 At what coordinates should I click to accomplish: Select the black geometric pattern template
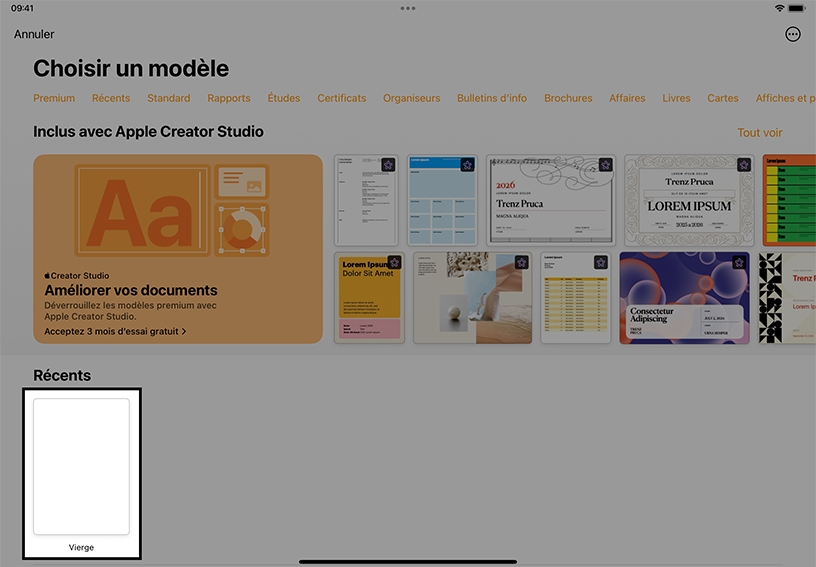pos(787,298)
